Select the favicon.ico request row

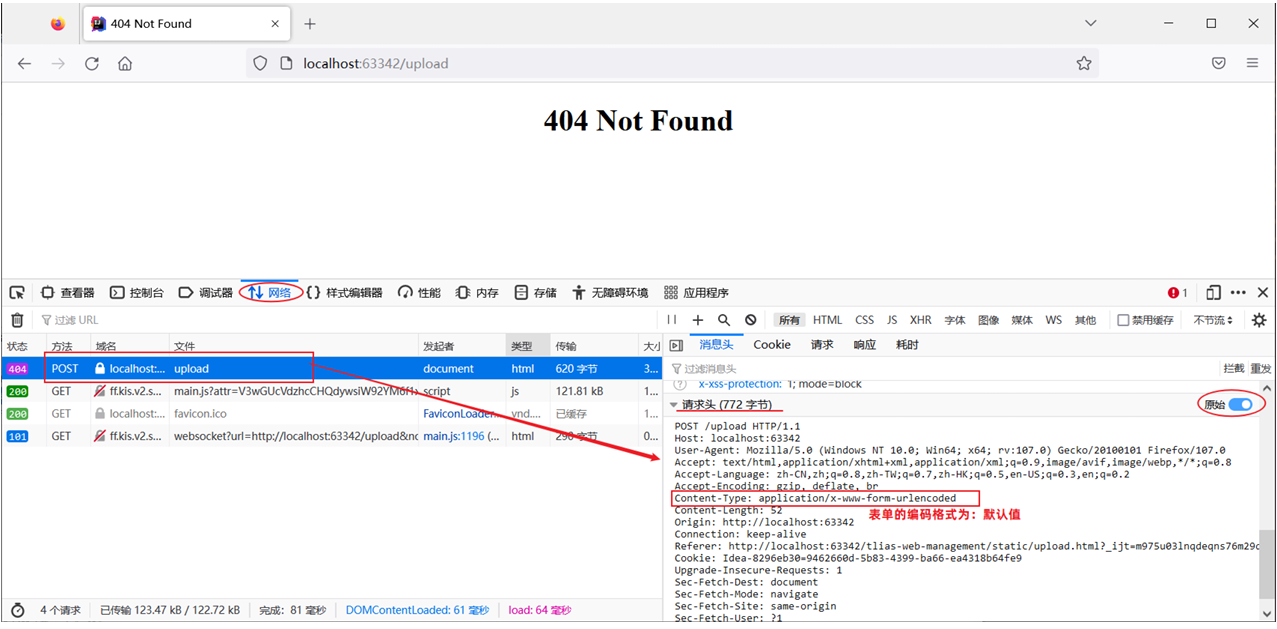[330, 413]
